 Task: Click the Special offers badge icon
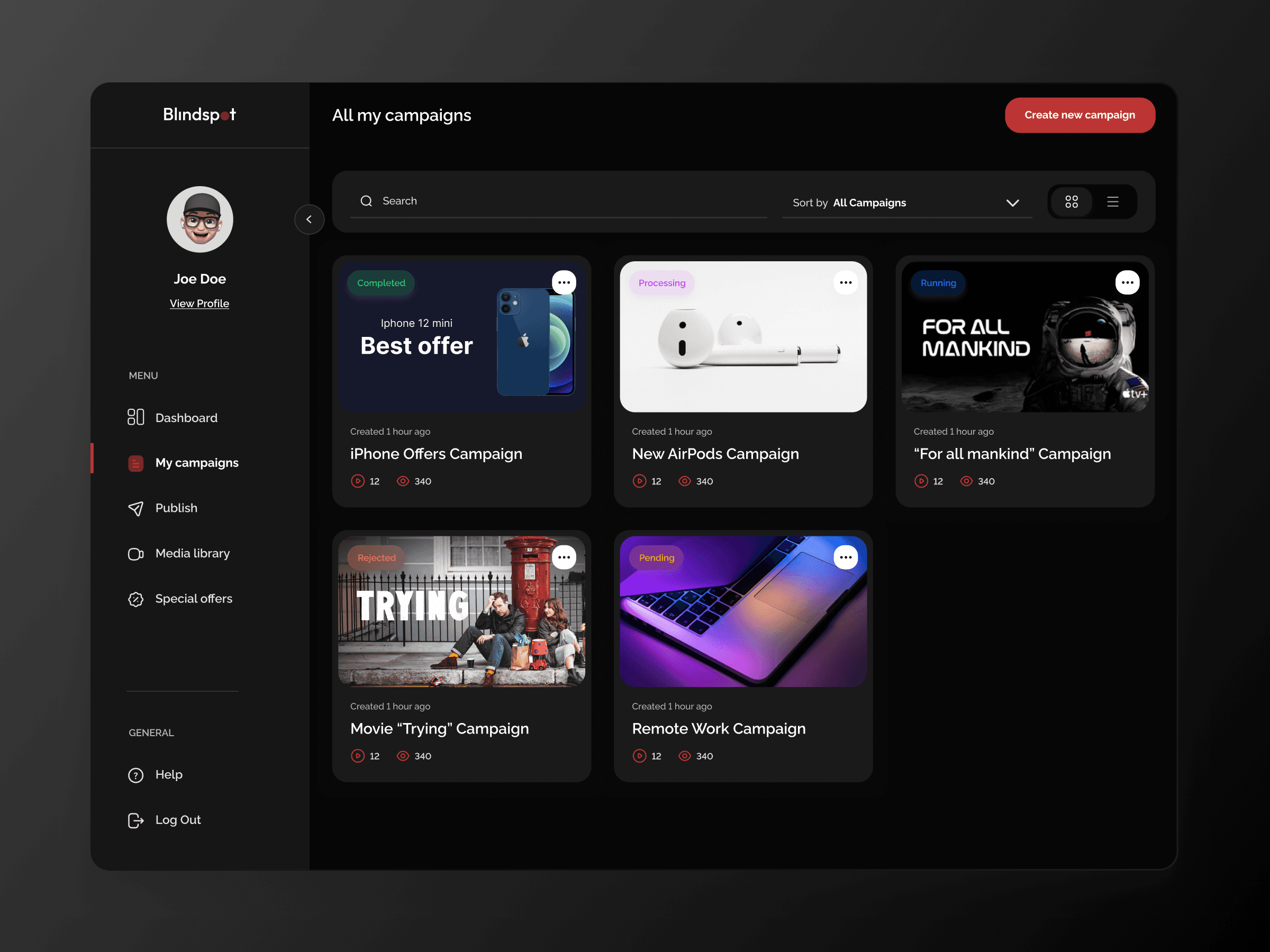point(135,599)
